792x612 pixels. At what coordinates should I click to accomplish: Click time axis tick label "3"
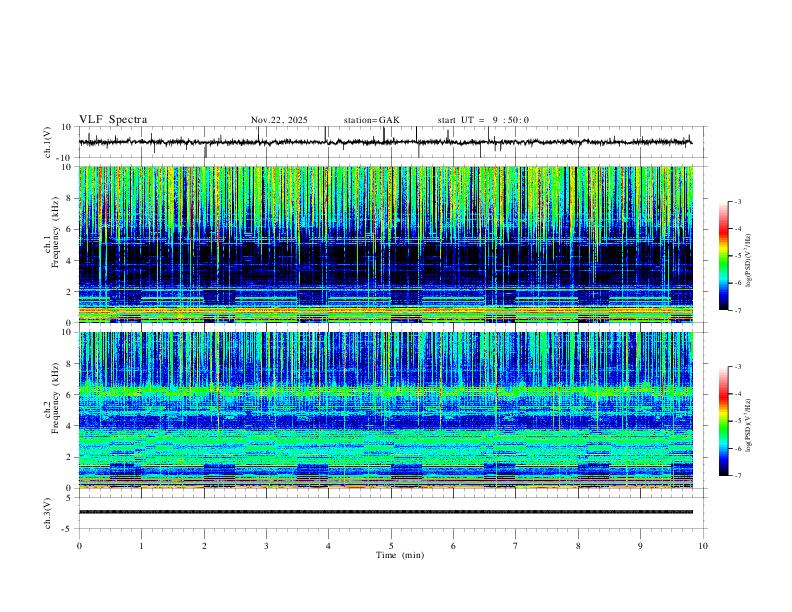tap(266, 546)
